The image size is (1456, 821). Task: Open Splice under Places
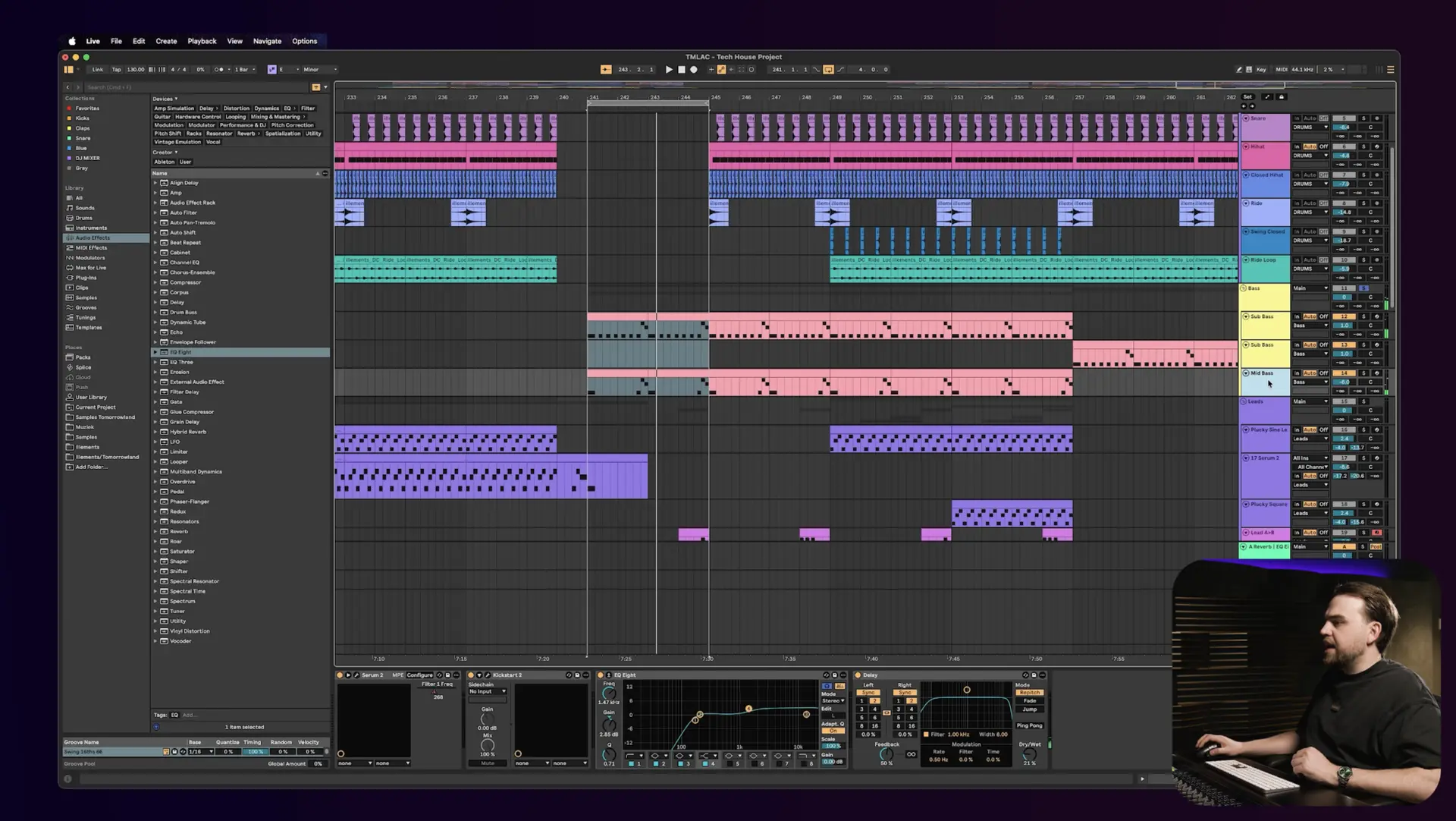83,367
